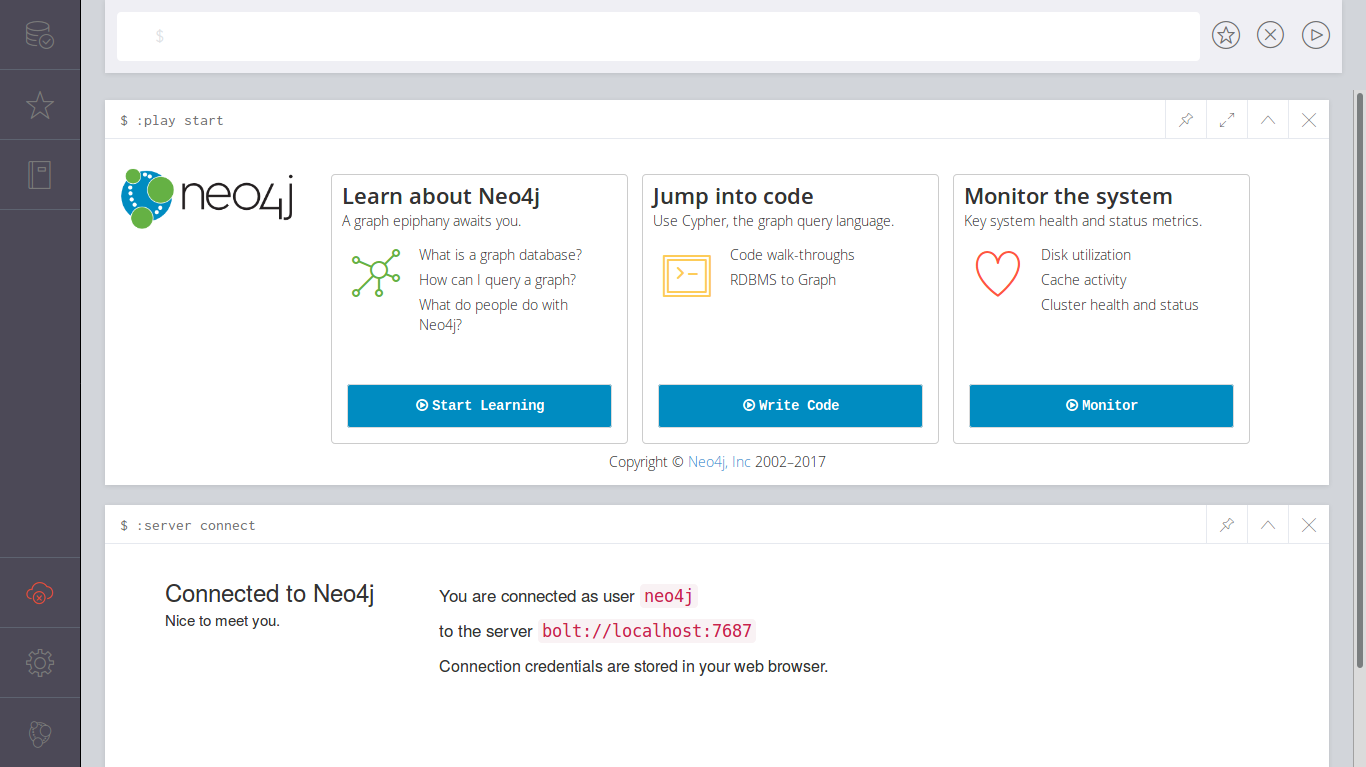Open the Neo4j, Inc copyright link

tap(719, 462)
